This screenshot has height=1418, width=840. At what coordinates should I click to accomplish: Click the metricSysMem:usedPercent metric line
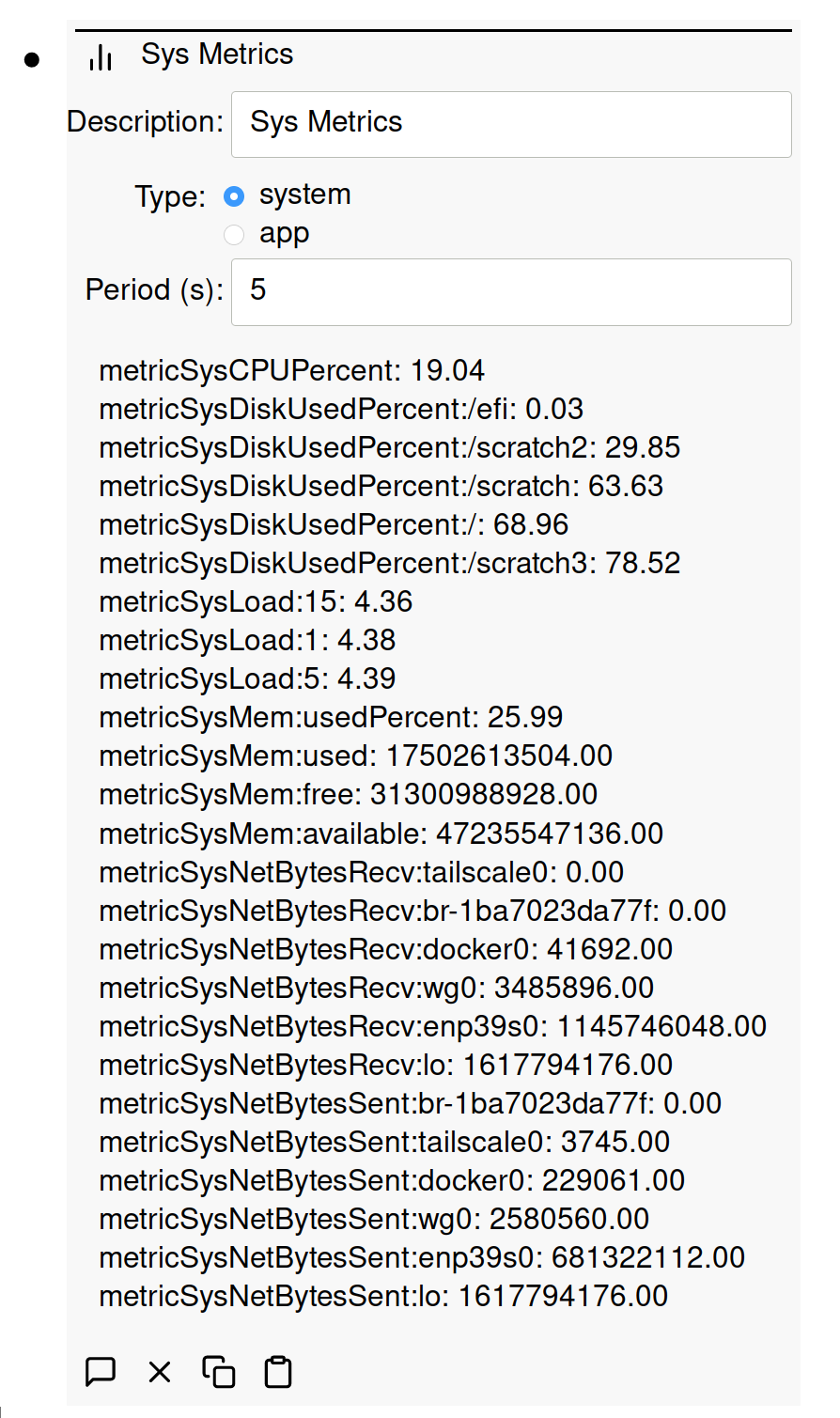331,717
